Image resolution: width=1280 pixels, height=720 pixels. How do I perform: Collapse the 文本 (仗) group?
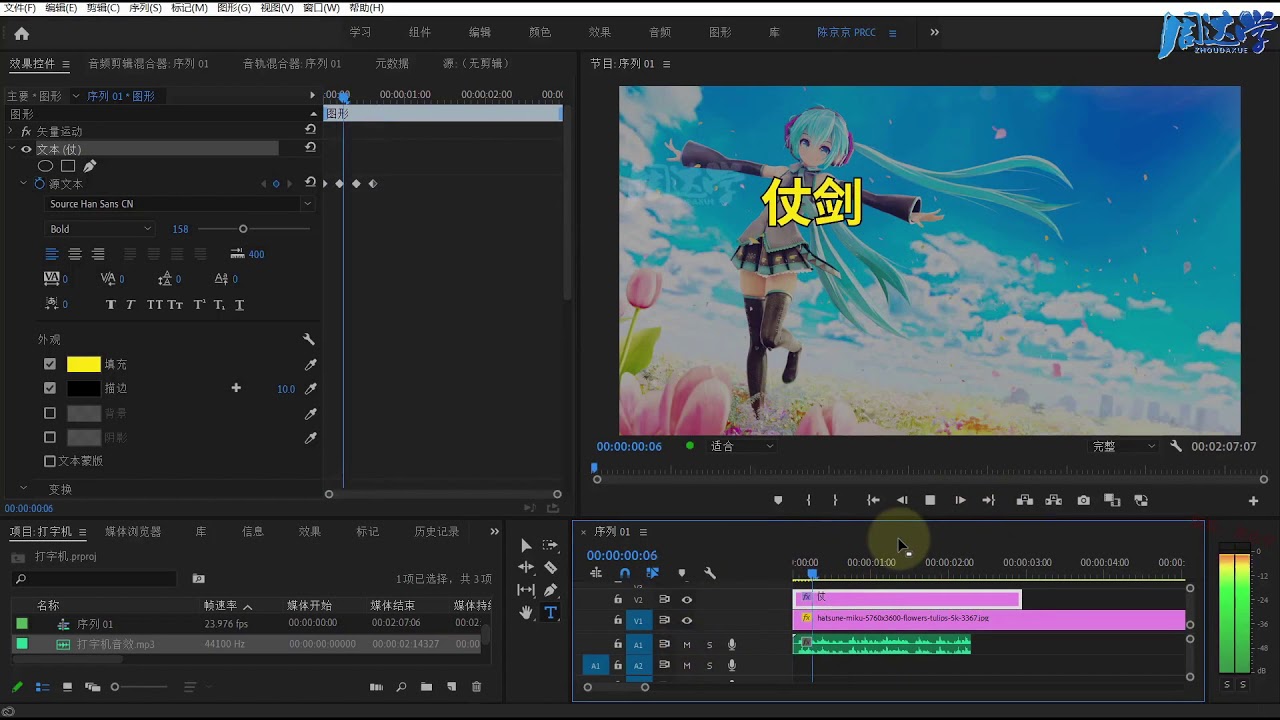click(x=12, y=149)
